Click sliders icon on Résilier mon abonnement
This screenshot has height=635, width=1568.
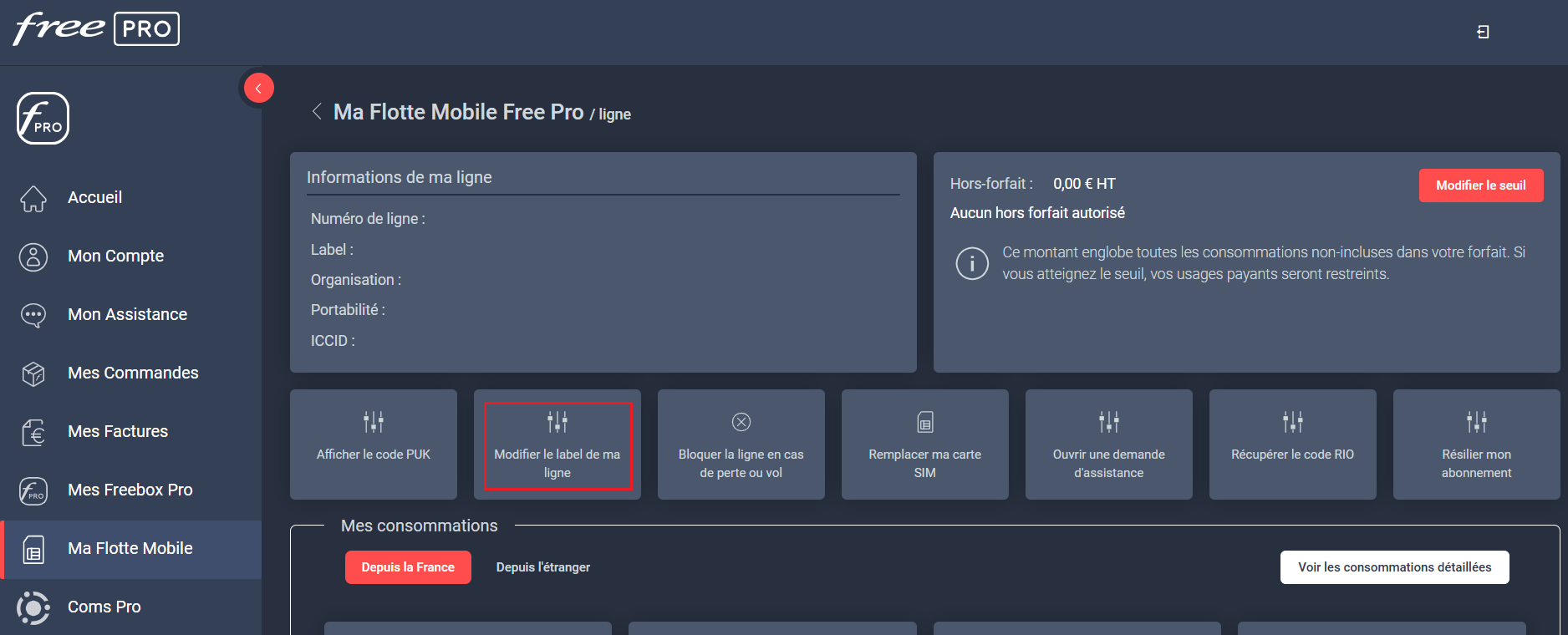tap(1477, 422)
